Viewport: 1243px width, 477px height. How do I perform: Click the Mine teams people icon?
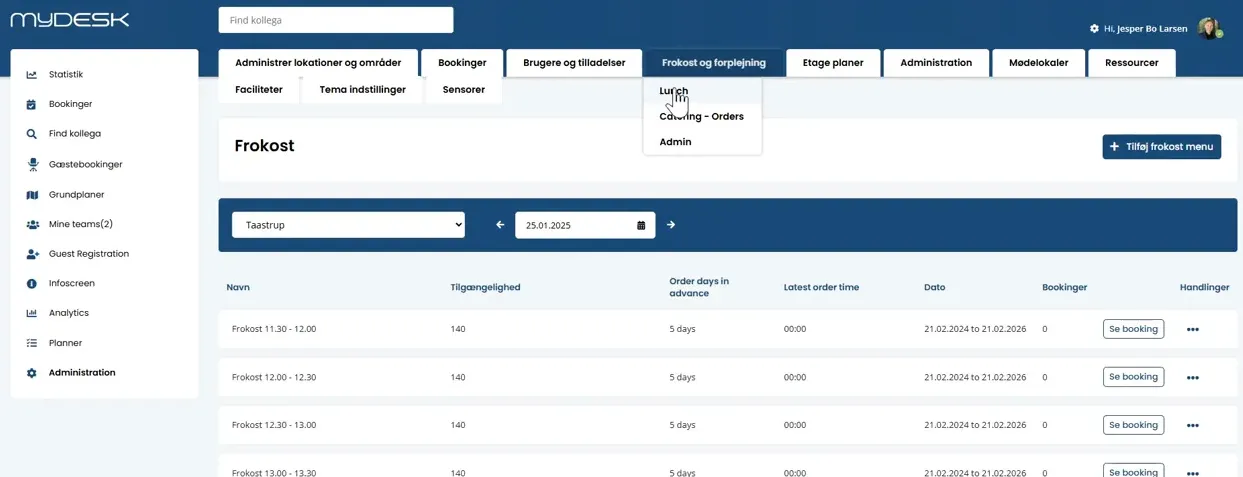32,224
